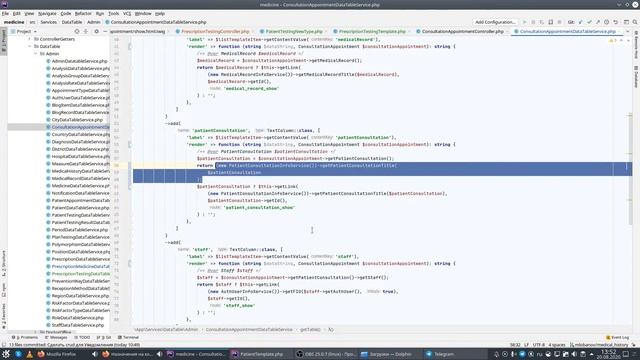Collapse the DataTable folder
The width and height of the screenshot is (640, 360).
pos(29,47)
